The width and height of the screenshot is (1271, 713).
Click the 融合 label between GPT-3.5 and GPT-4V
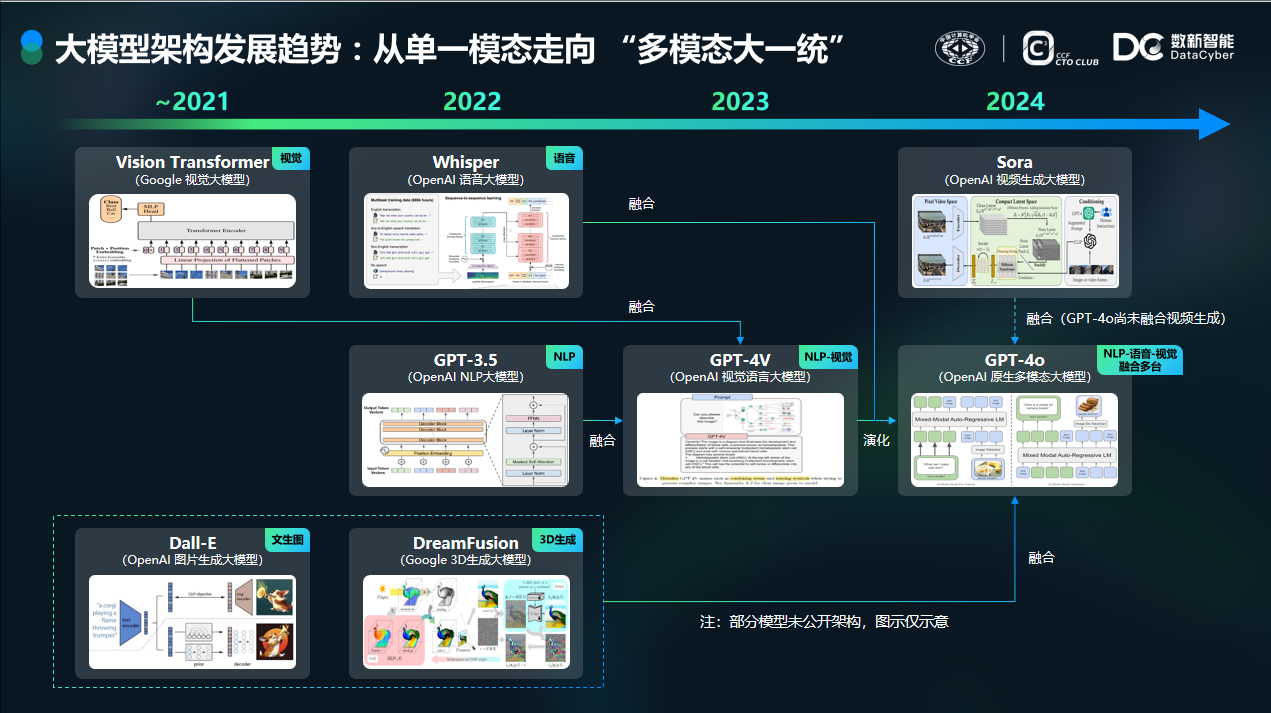602,440
